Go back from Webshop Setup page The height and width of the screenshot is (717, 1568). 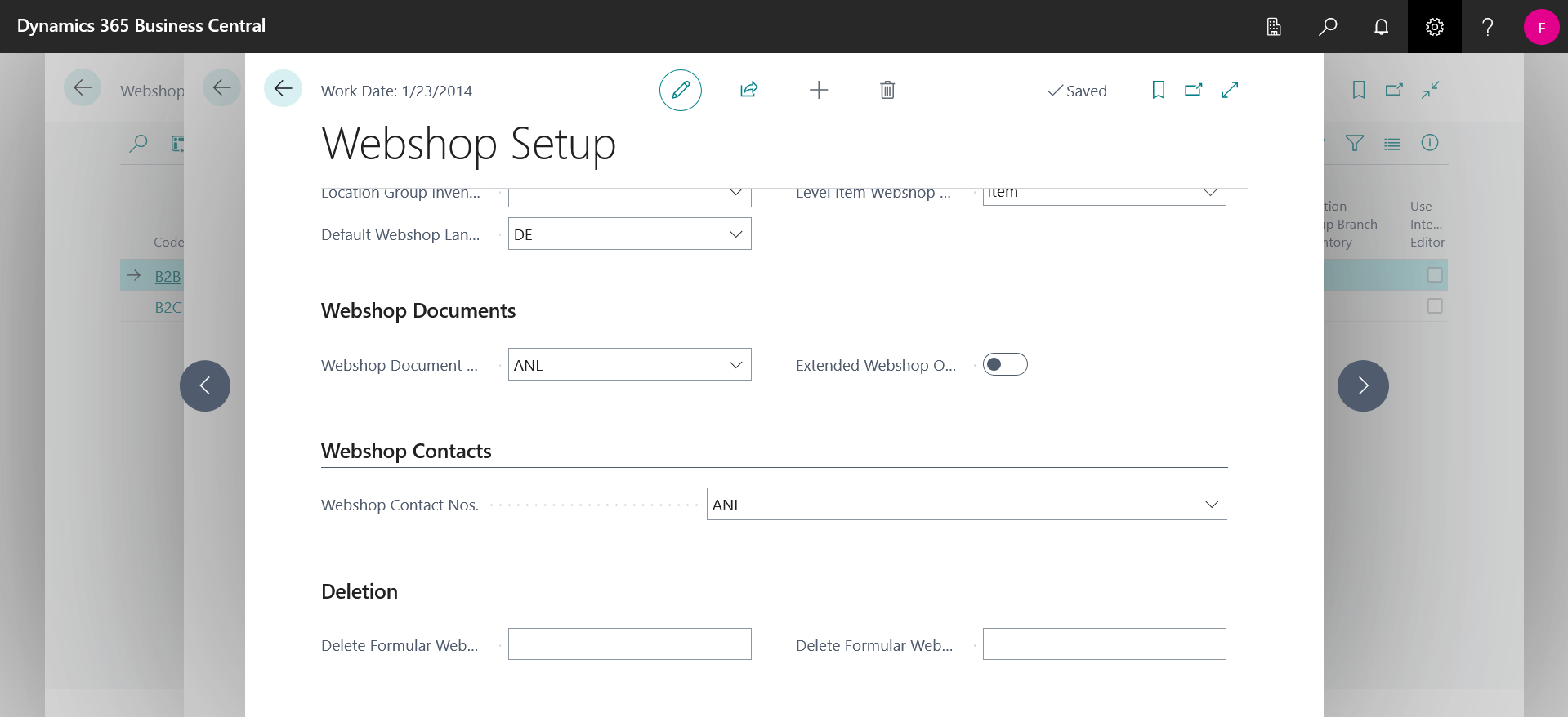click(x=283, y=88)
